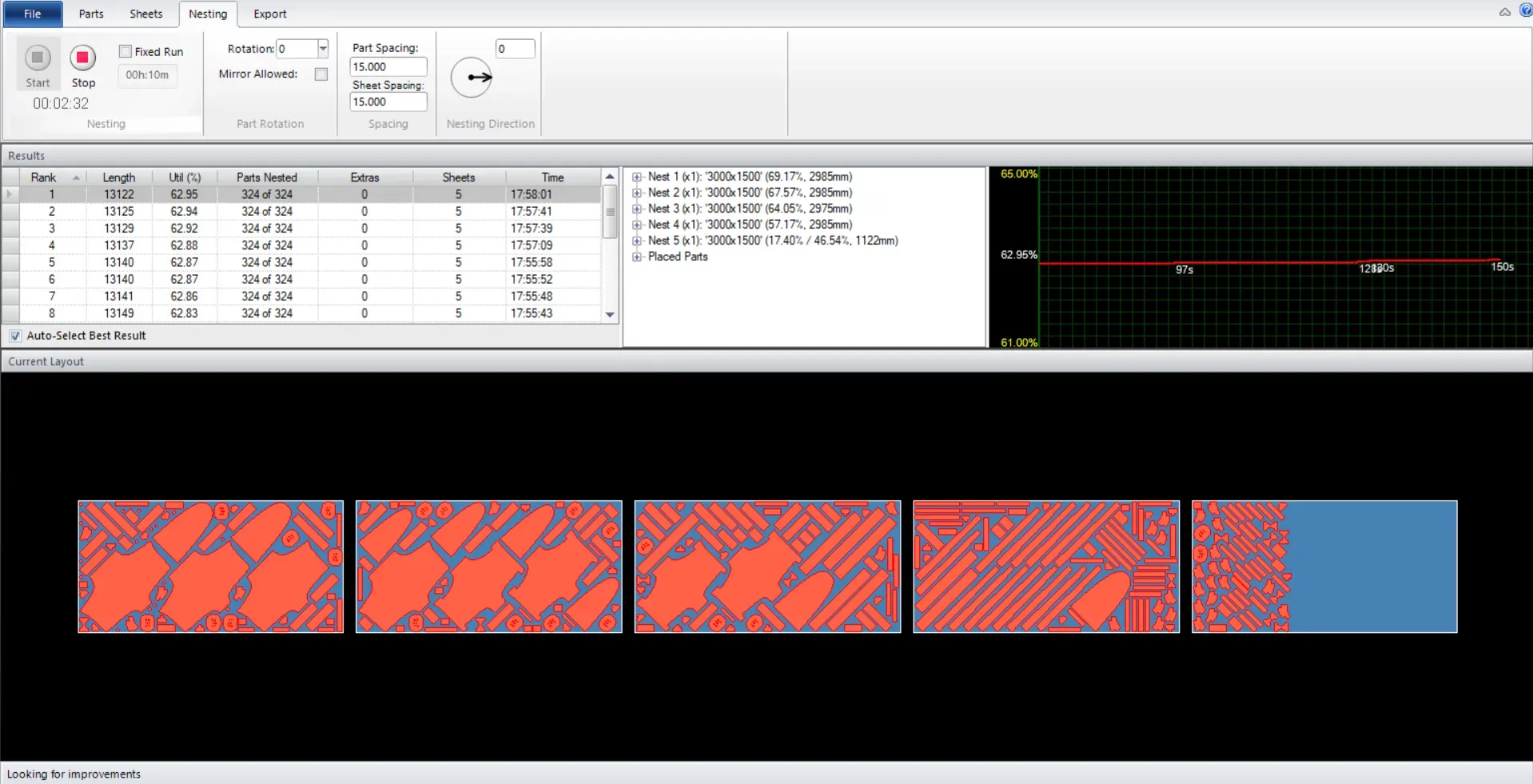
Task: Expand the Placed Parts tree node
Action: tap(637, 257)
